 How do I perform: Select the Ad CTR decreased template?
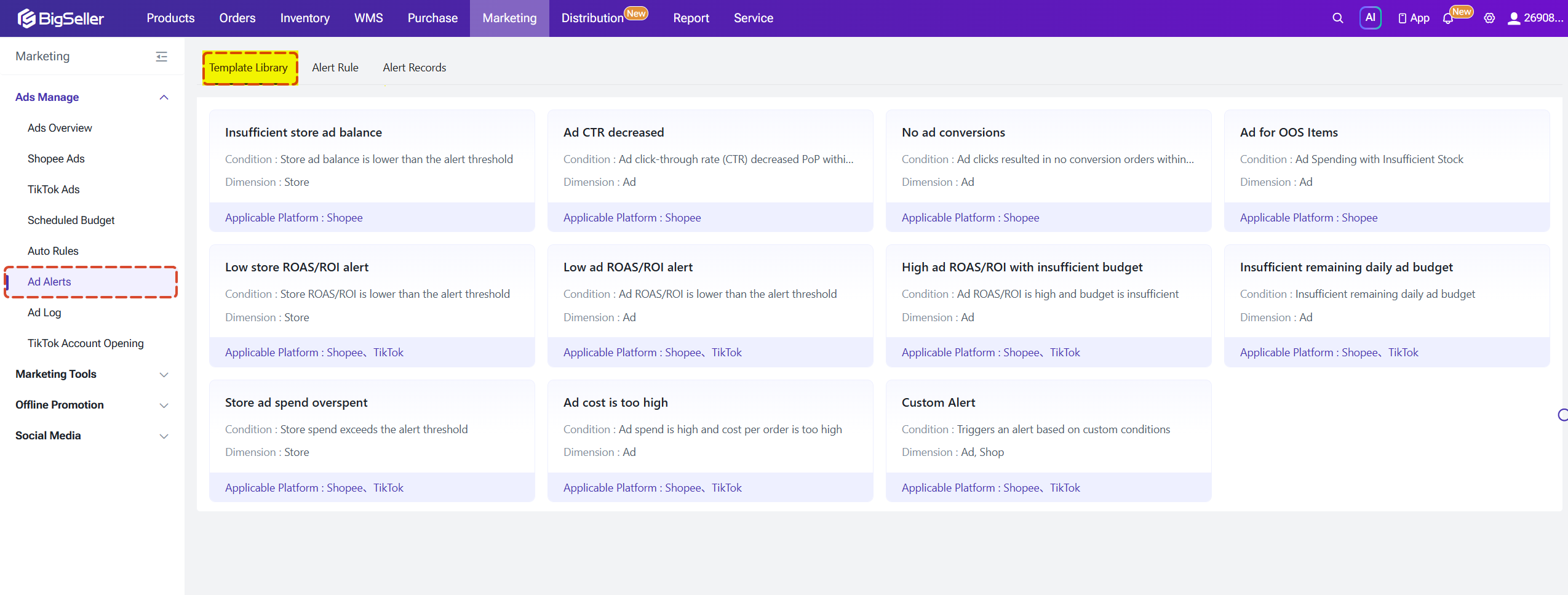click(710, 170)
